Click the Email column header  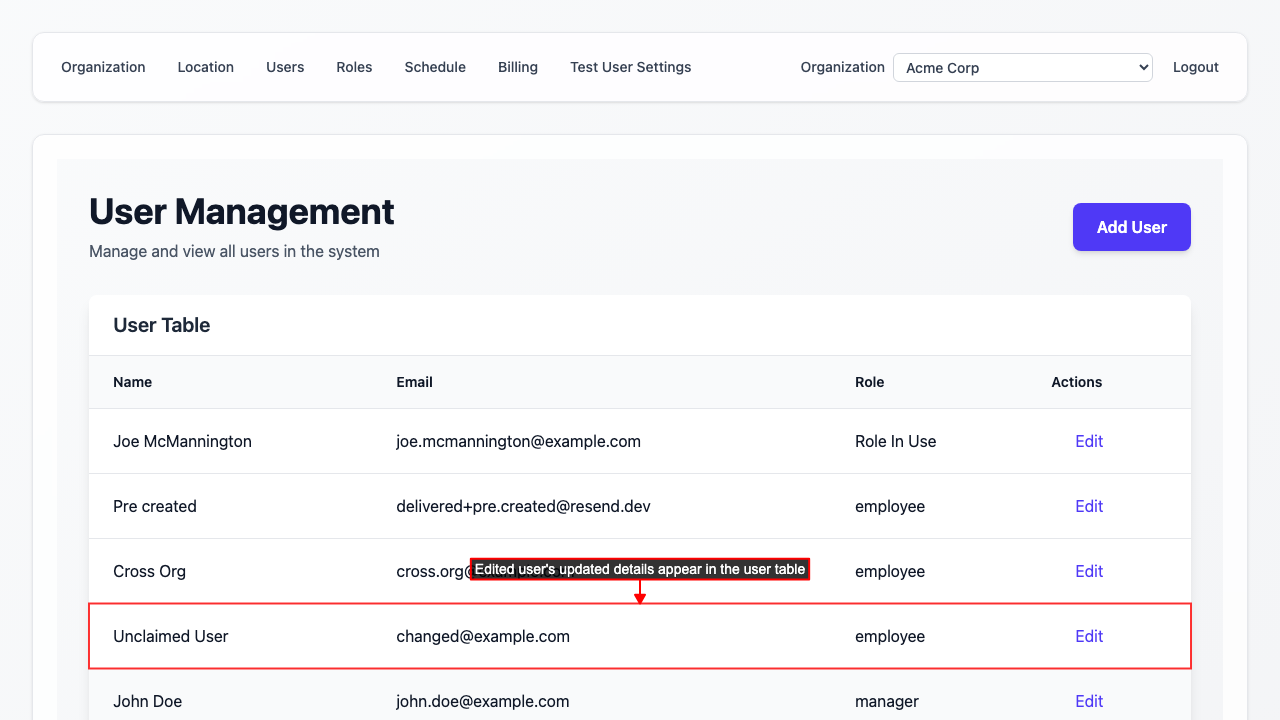414,382
